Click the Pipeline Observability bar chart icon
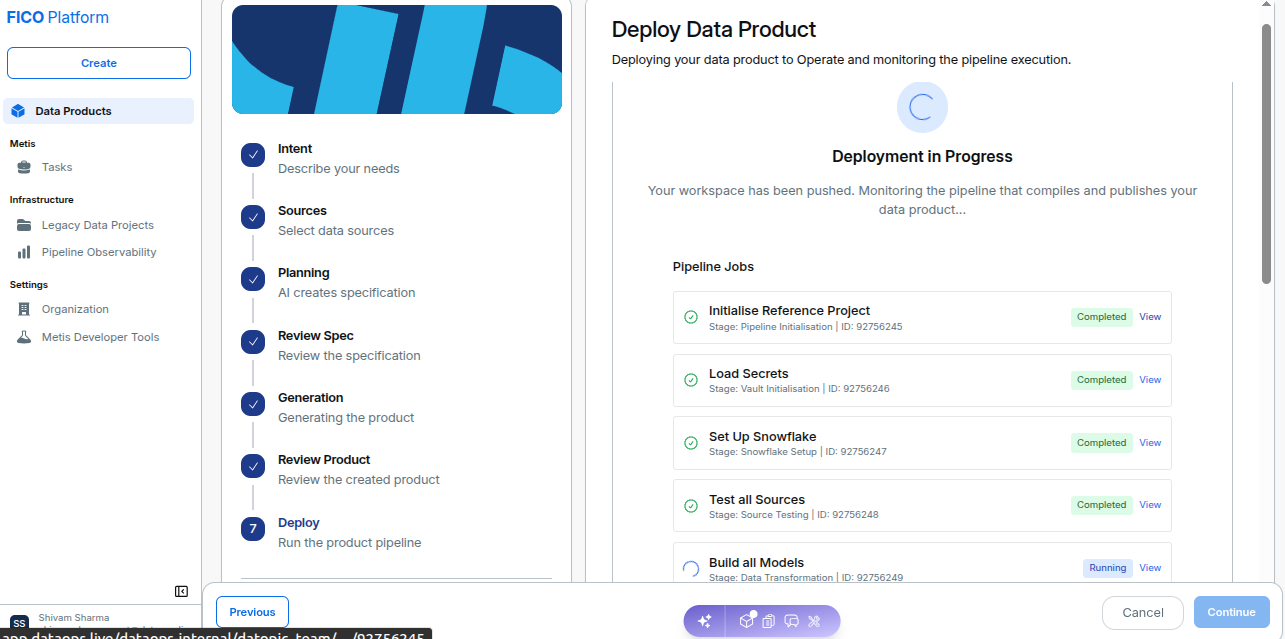This screenshot has height=639, width=1285. pyautogui.click(x=24, y=252)
